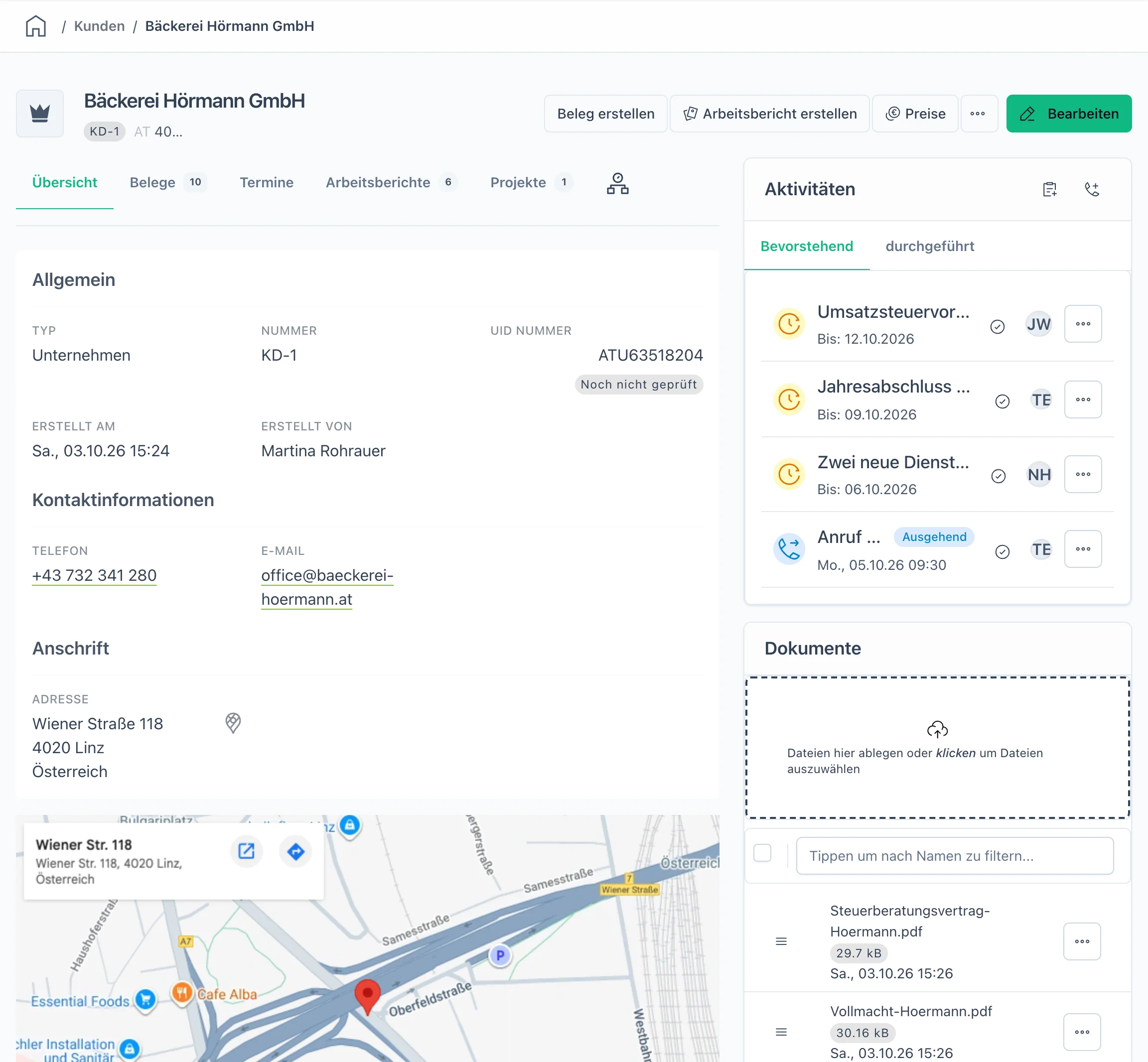
Task: Mark Umsatzsteuervor... task as done
Action: coord(998,326)
